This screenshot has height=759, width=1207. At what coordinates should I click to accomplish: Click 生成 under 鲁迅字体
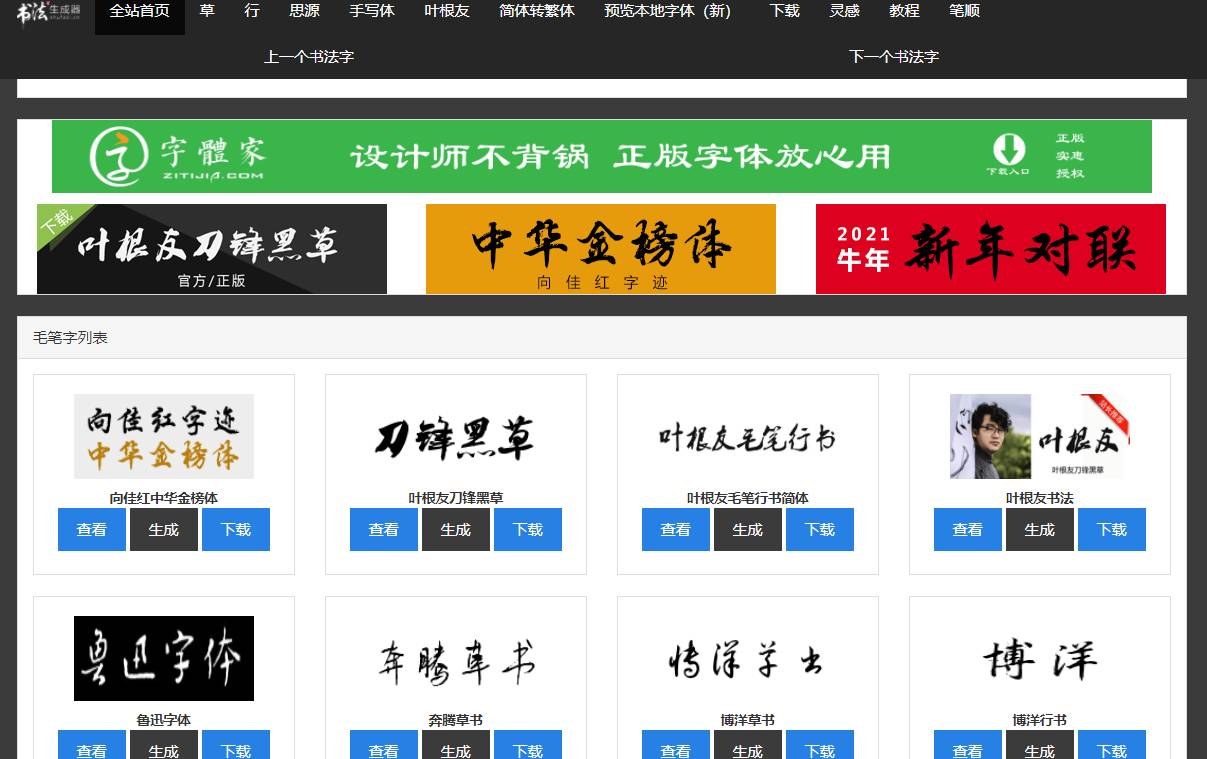(164, 745)
